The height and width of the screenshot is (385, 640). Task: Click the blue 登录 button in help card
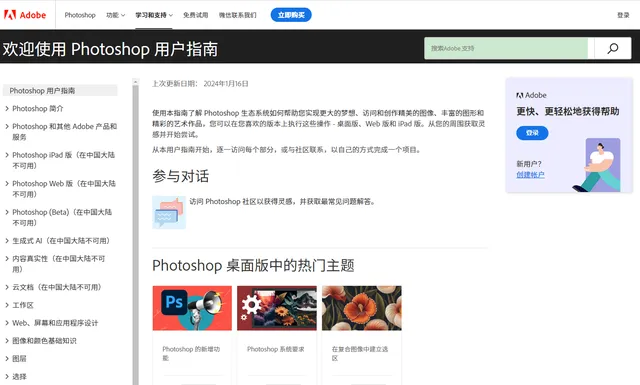tap(532, 133)
